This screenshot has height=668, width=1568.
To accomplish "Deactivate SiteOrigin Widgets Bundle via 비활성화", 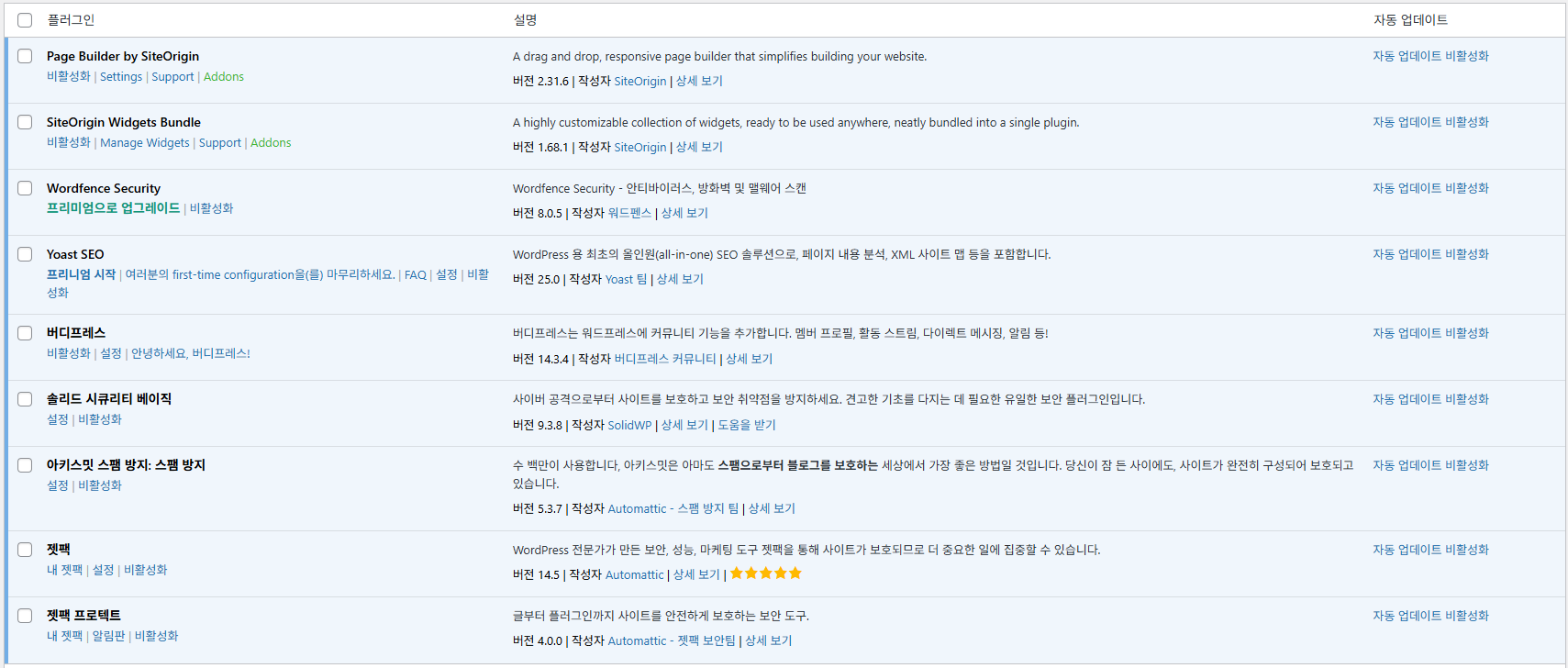I will pos(69,143).
